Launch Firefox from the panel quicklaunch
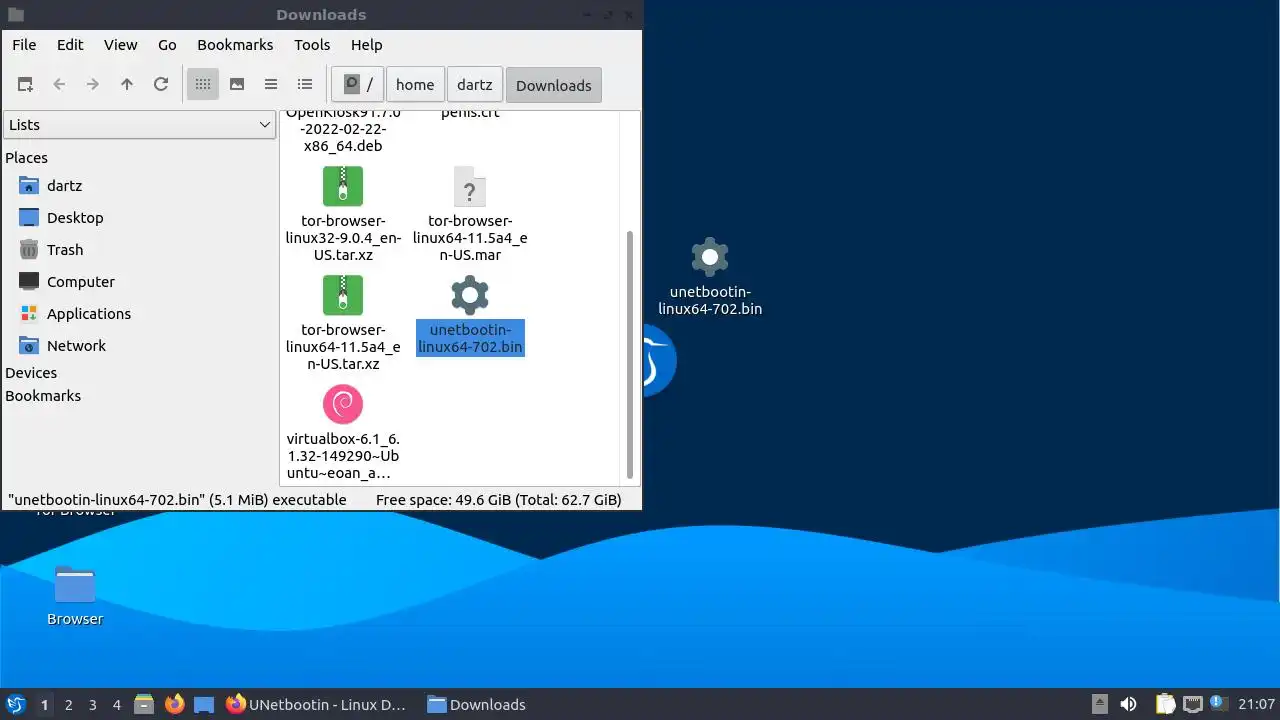The width and height of the screenshot is (1280, 720). (x=175, y=704)
